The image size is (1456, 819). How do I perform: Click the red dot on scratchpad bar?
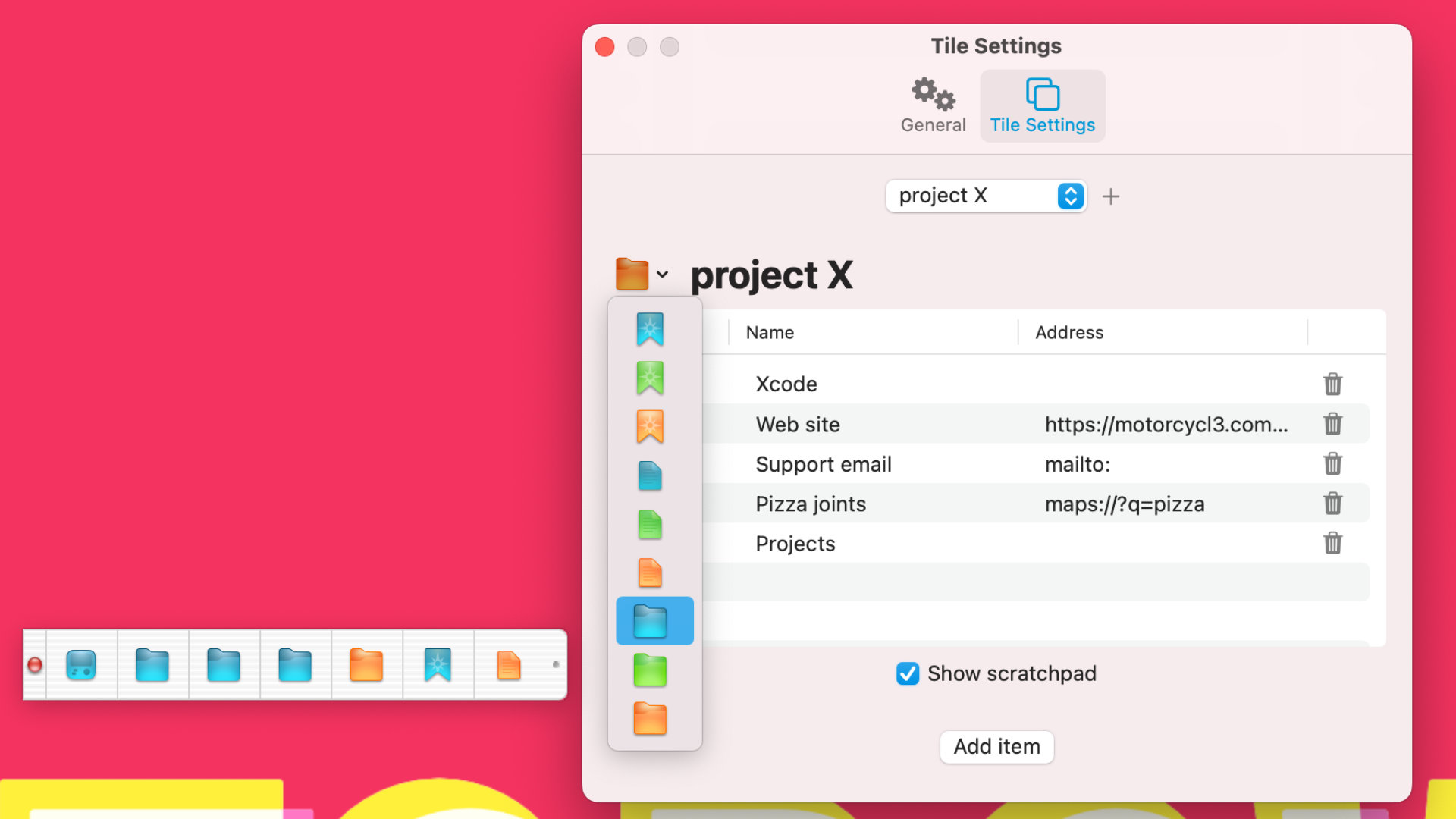pos(35,665)
